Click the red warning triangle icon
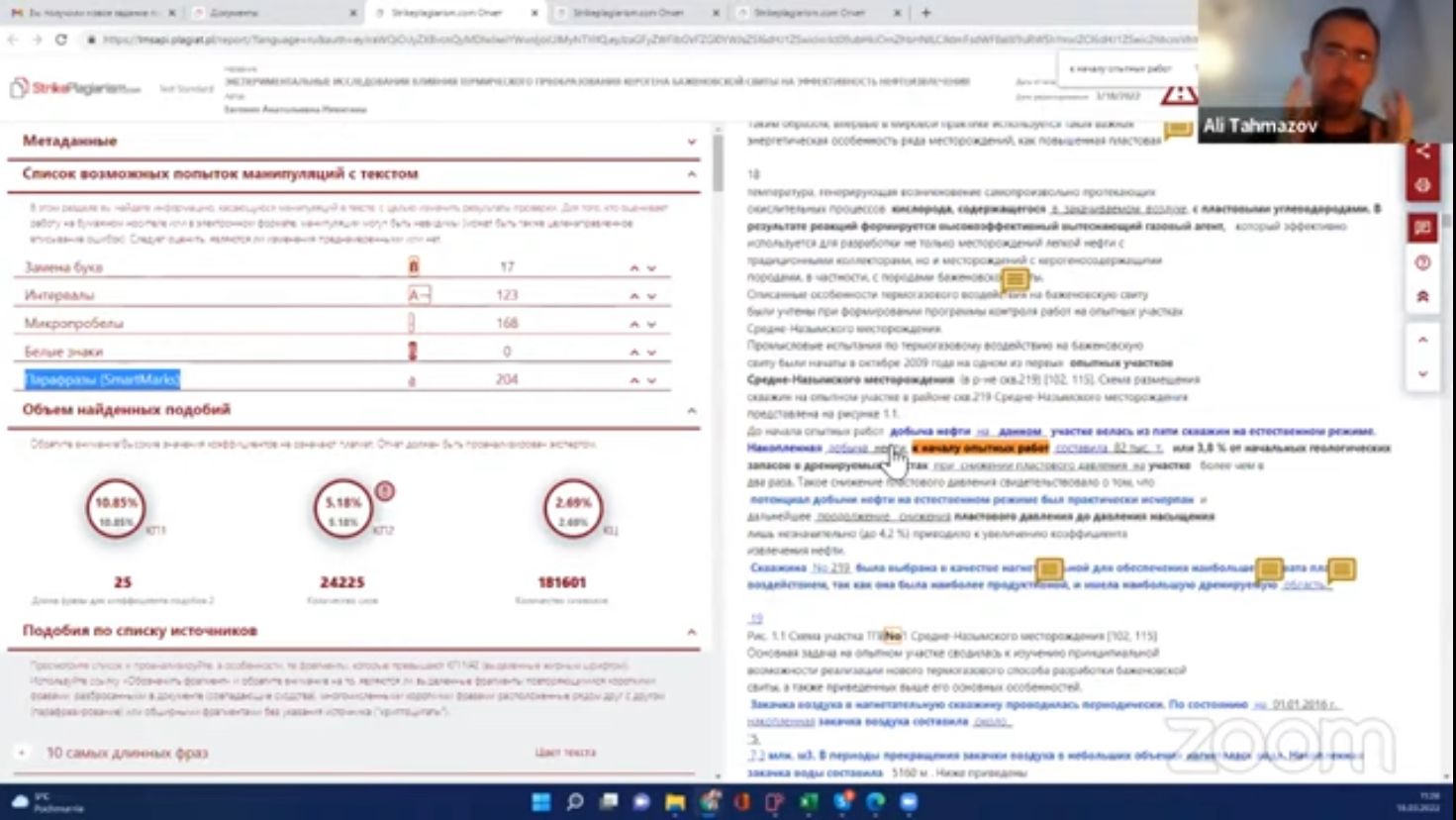 [1178, 94]
